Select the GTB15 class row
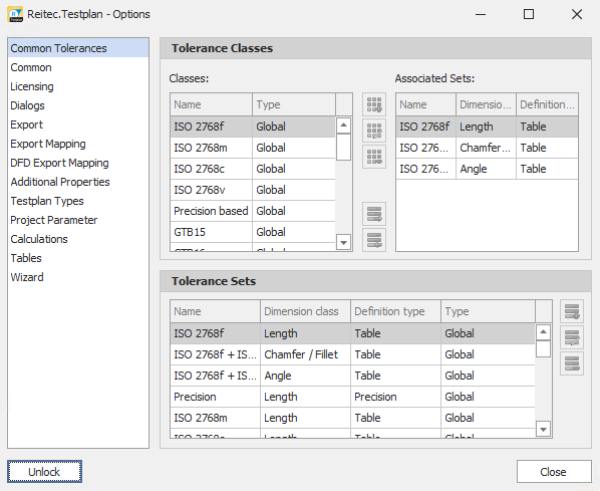 click(210, 230)
